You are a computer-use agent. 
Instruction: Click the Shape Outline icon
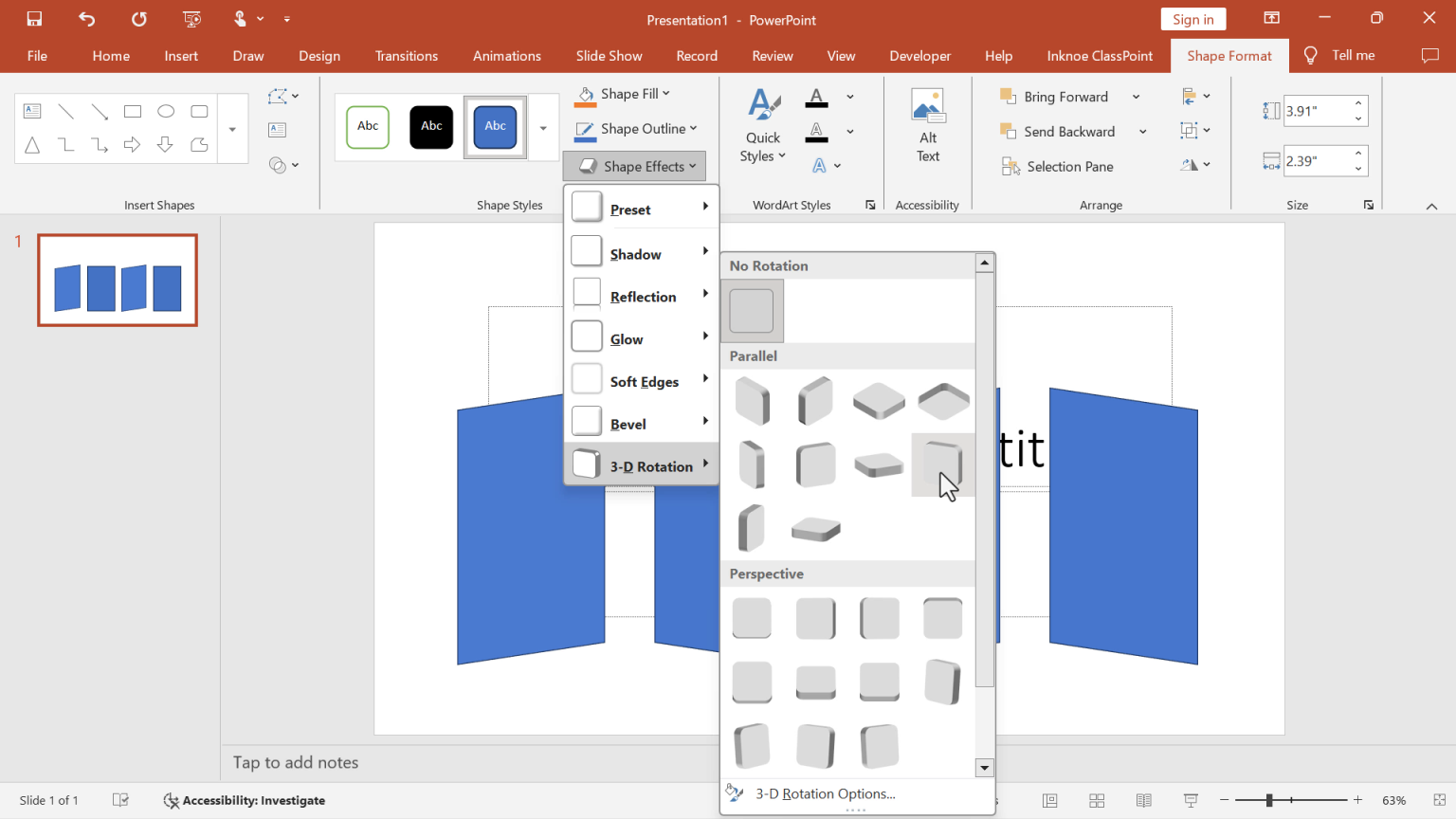point(584,129)
